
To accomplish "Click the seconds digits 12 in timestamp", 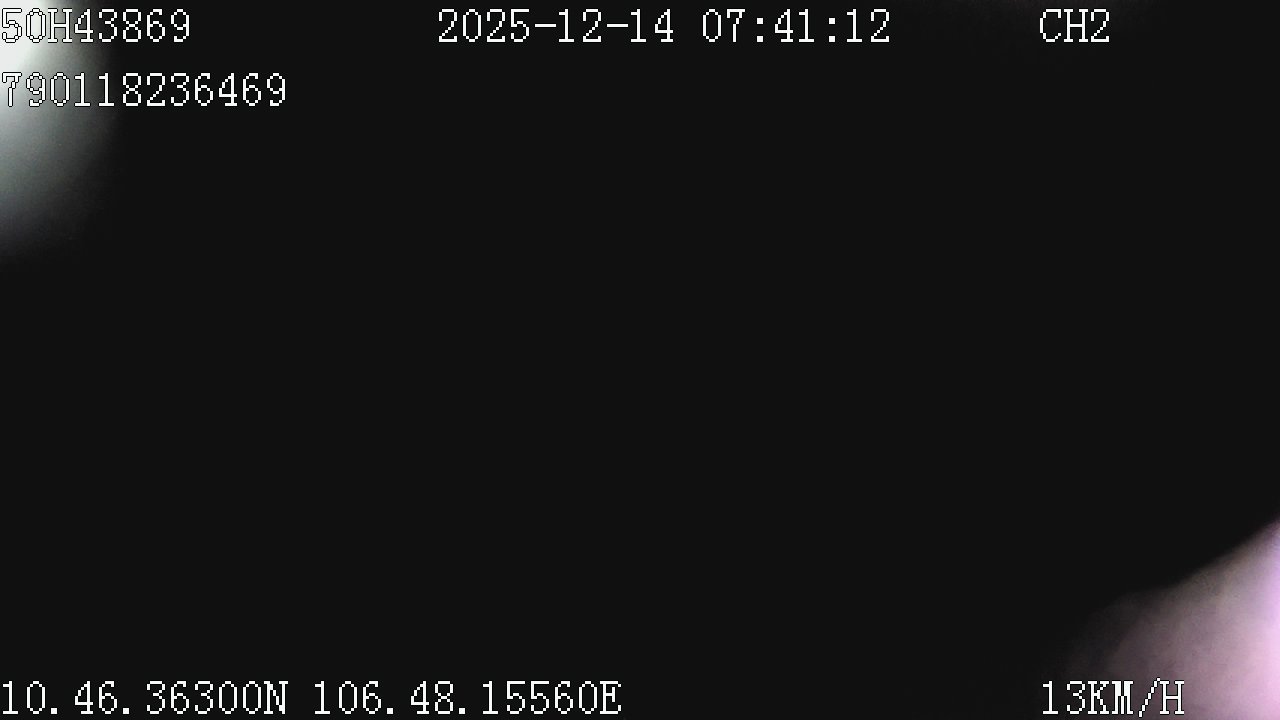I will pyautogui.click(x=868, y=27).
